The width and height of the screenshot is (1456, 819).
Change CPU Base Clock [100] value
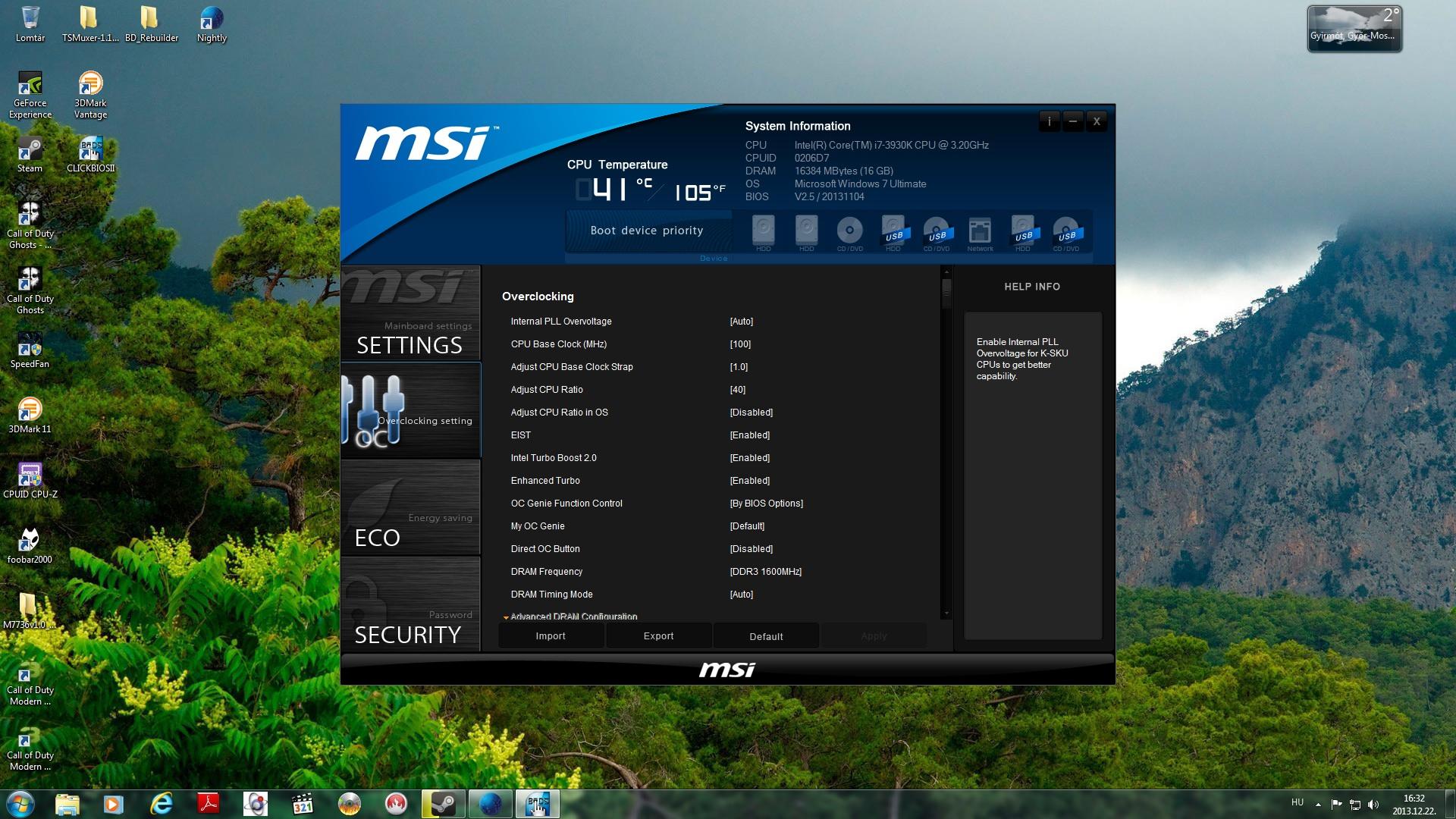740,344
